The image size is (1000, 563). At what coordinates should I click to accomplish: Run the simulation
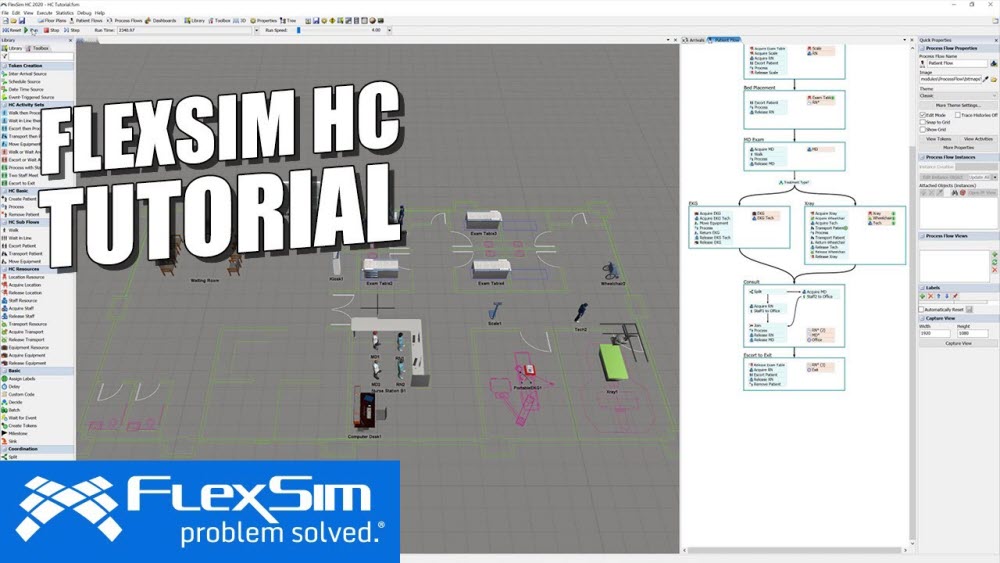coord(31,30)
